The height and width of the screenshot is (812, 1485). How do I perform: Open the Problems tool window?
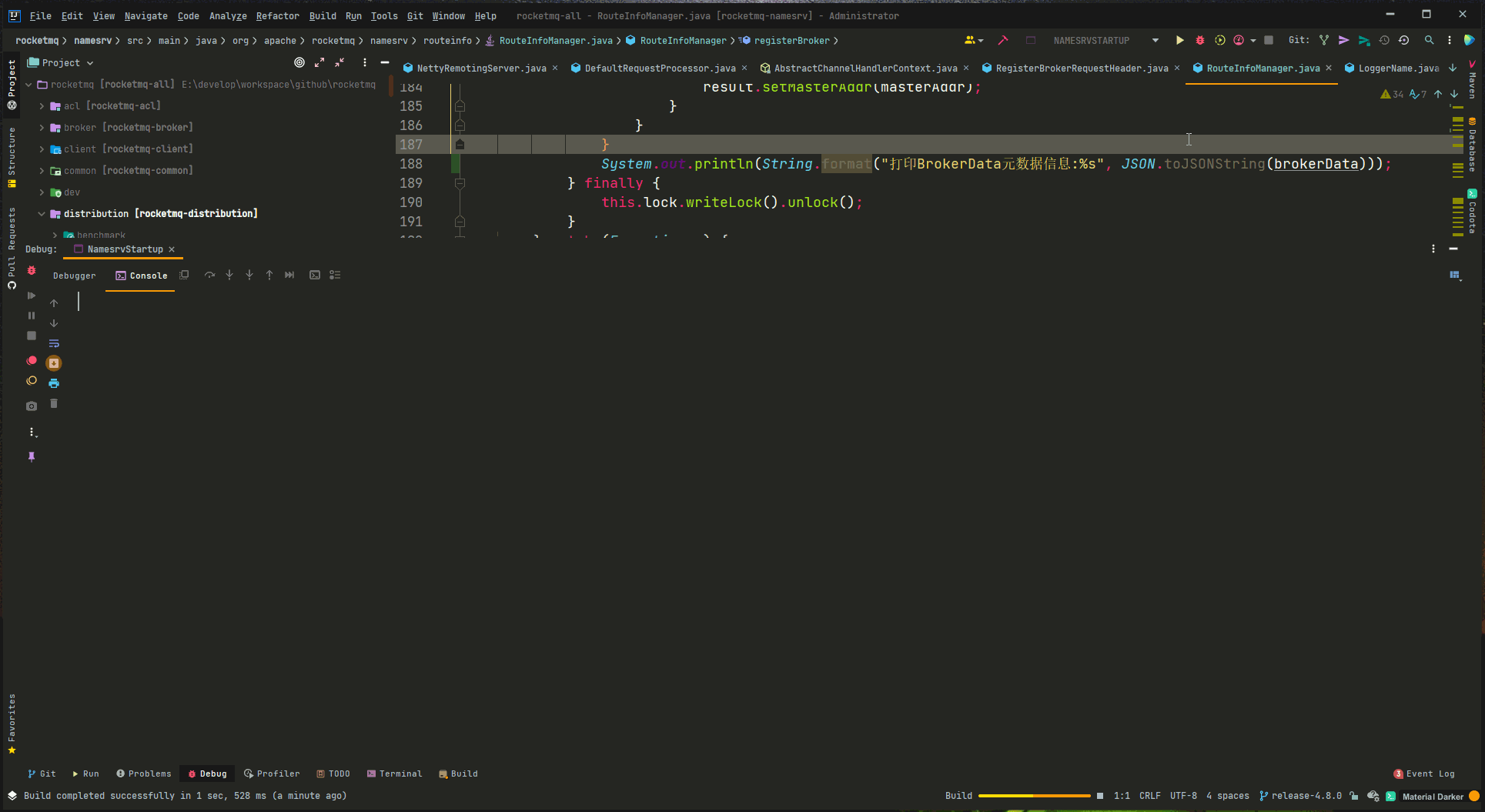pyautogui.click(x=144, y=774)
